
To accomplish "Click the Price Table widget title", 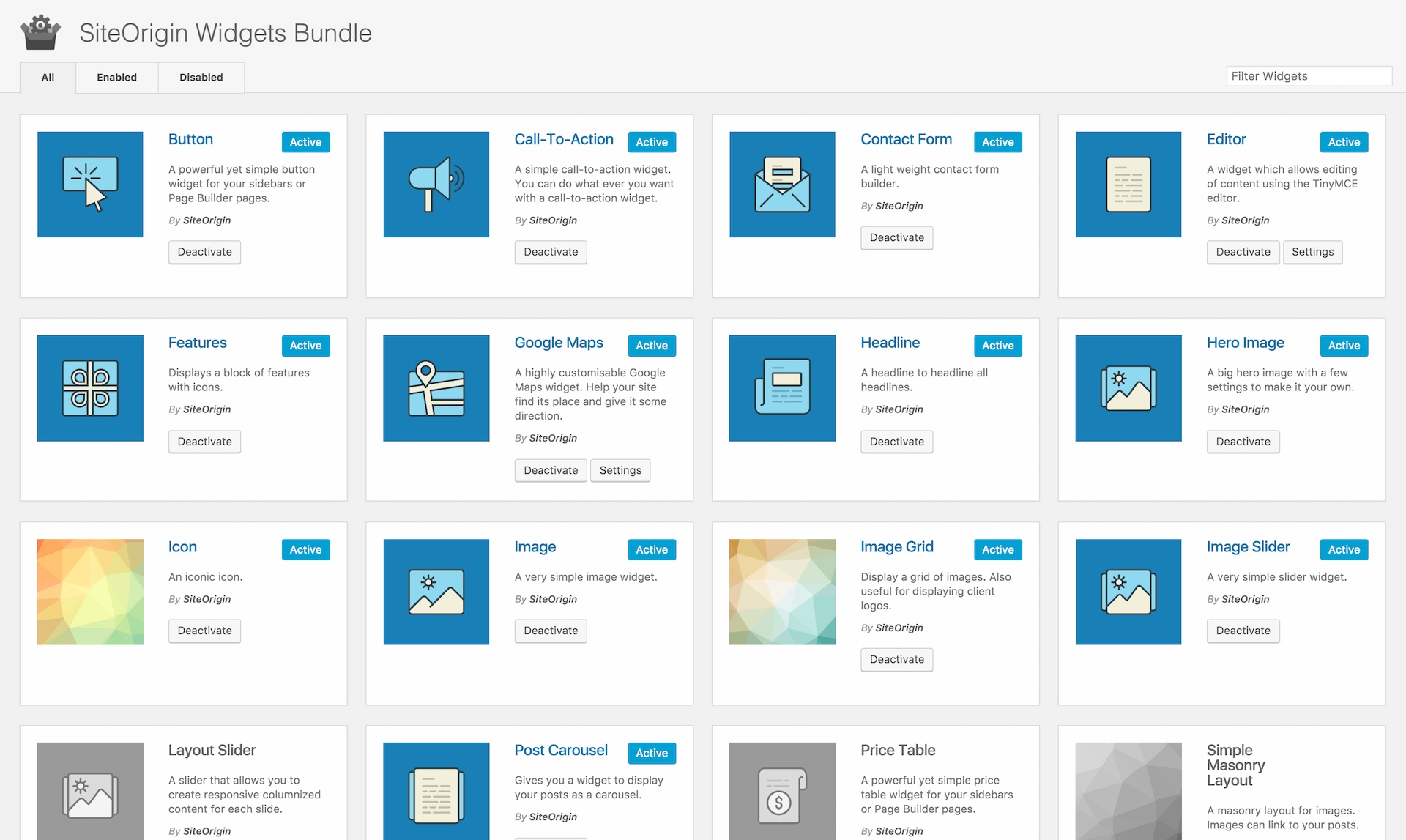I will point(898,750).
